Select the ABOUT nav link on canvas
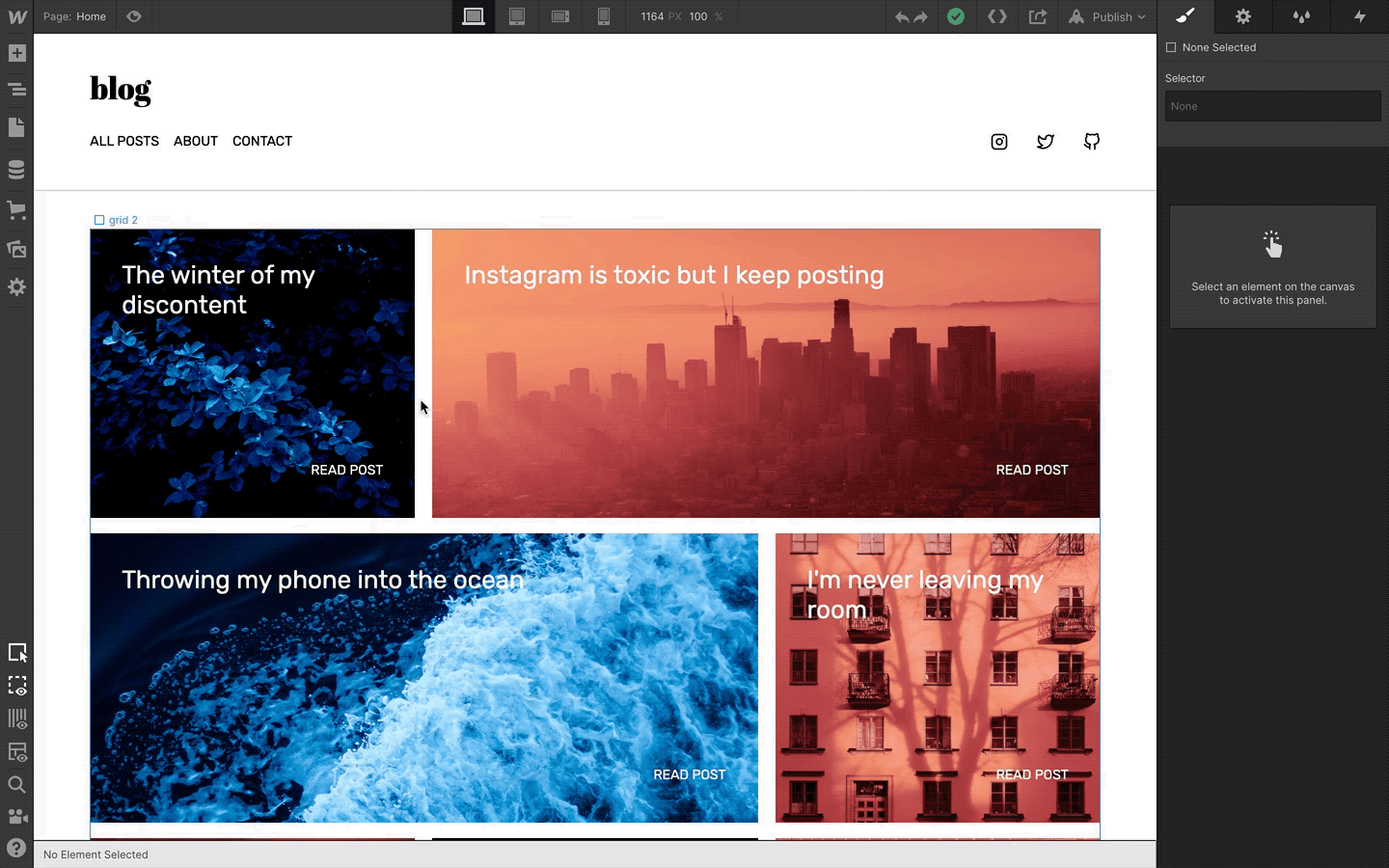 (195, 141)
